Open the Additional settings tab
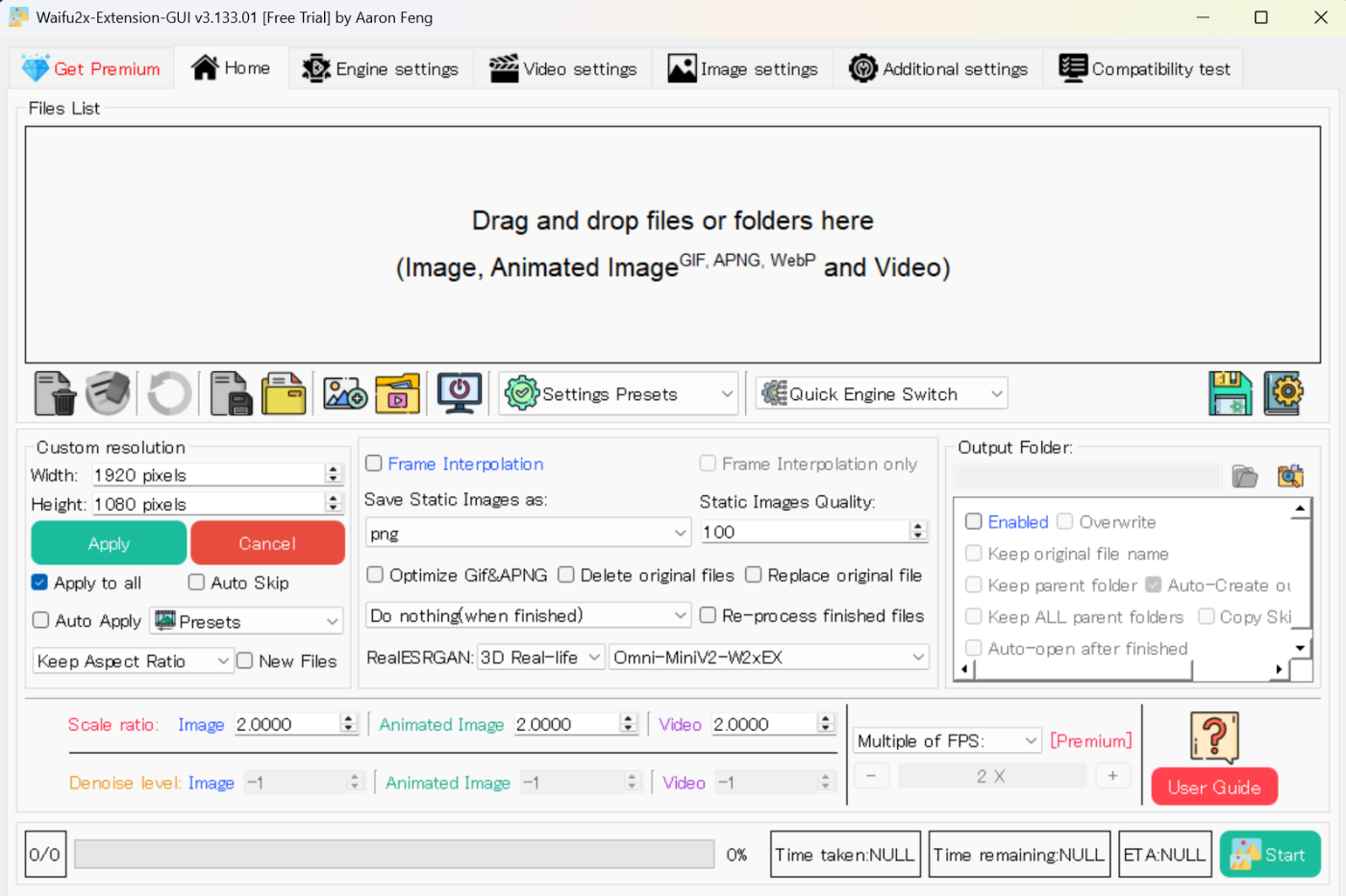The width and height of the screenshot is (1346, 896). pos(938,68)
